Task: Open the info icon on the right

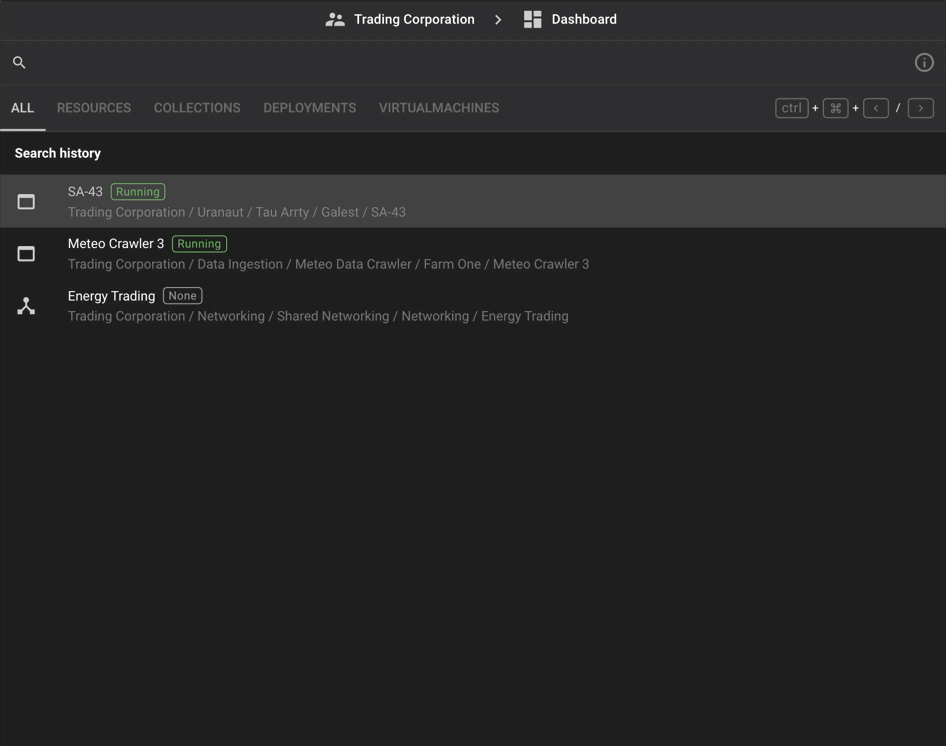Action: click(923, 61)
